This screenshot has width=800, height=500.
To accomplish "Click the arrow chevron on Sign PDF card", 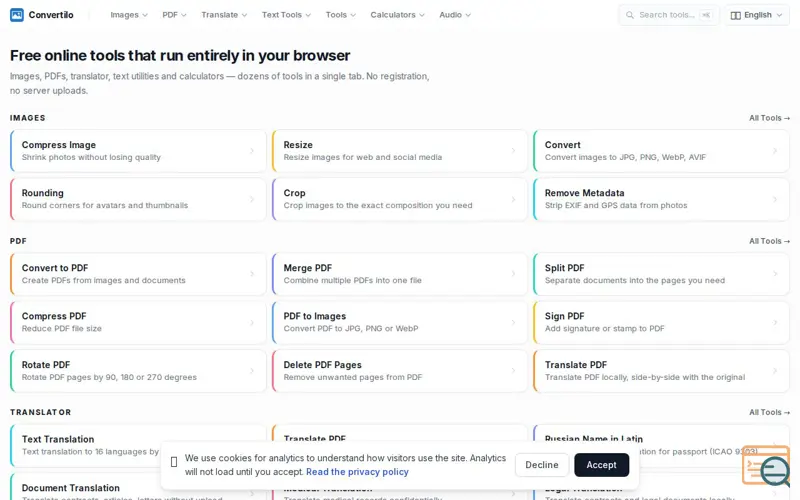I will tap(775, 322).
